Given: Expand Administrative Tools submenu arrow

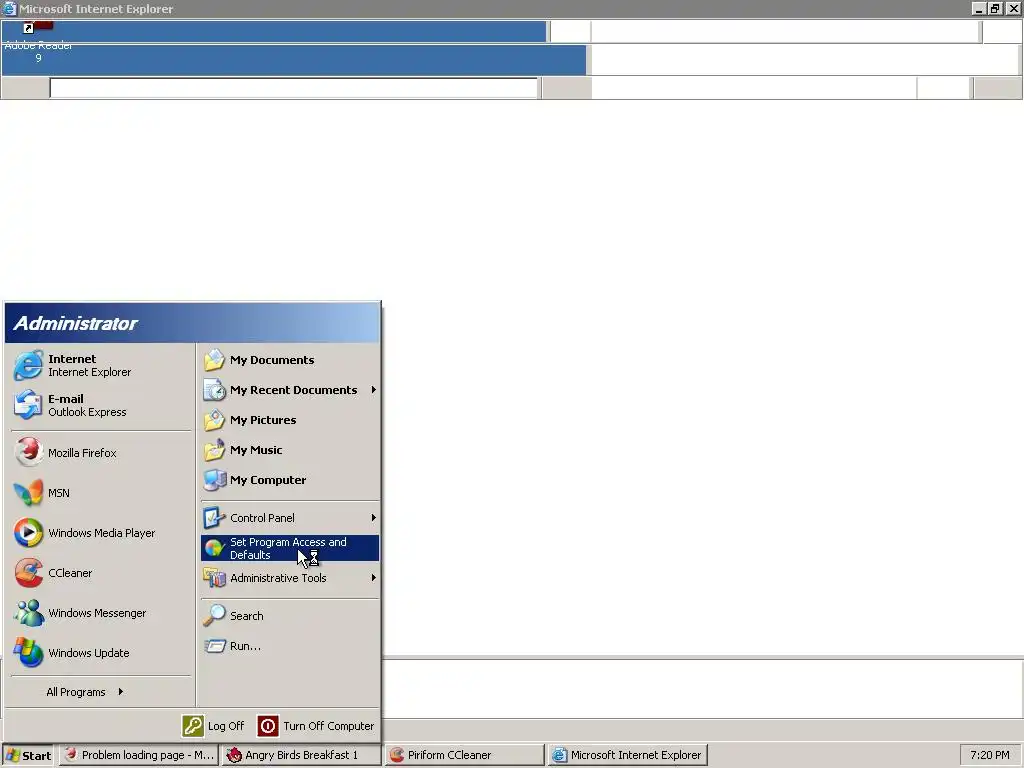Looking at the screenshot, I should 374,578.
